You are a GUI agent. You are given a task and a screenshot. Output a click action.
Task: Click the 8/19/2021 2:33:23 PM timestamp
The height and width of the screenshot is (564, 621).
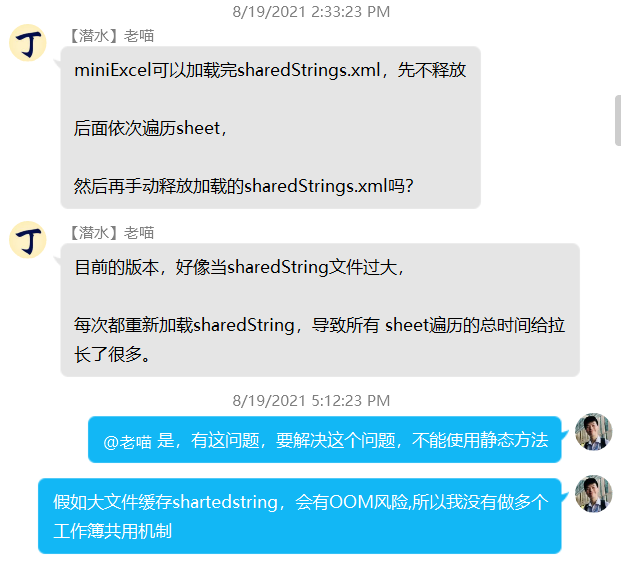pos(311,12)
